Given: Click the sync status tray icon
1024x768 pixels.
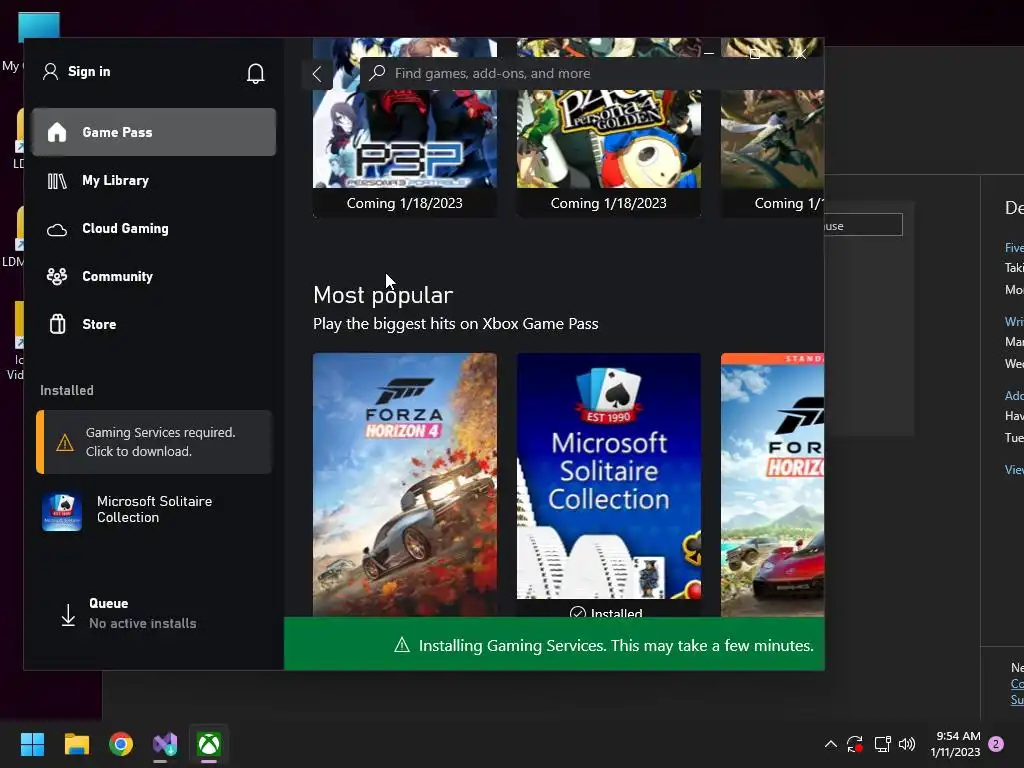Looking at the screenshot, I should point(855,744).
